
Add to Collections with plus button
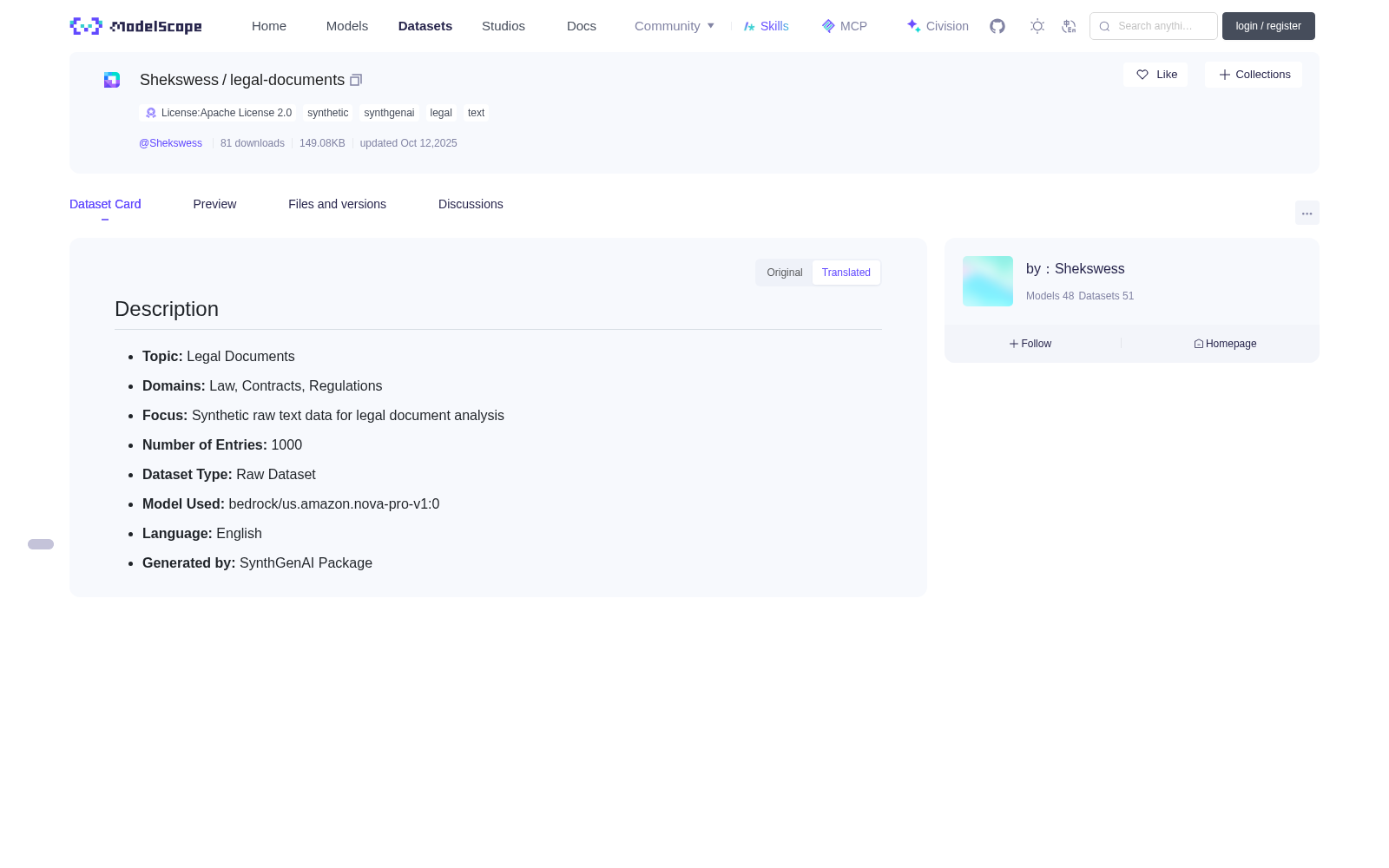click(1254, 75)
